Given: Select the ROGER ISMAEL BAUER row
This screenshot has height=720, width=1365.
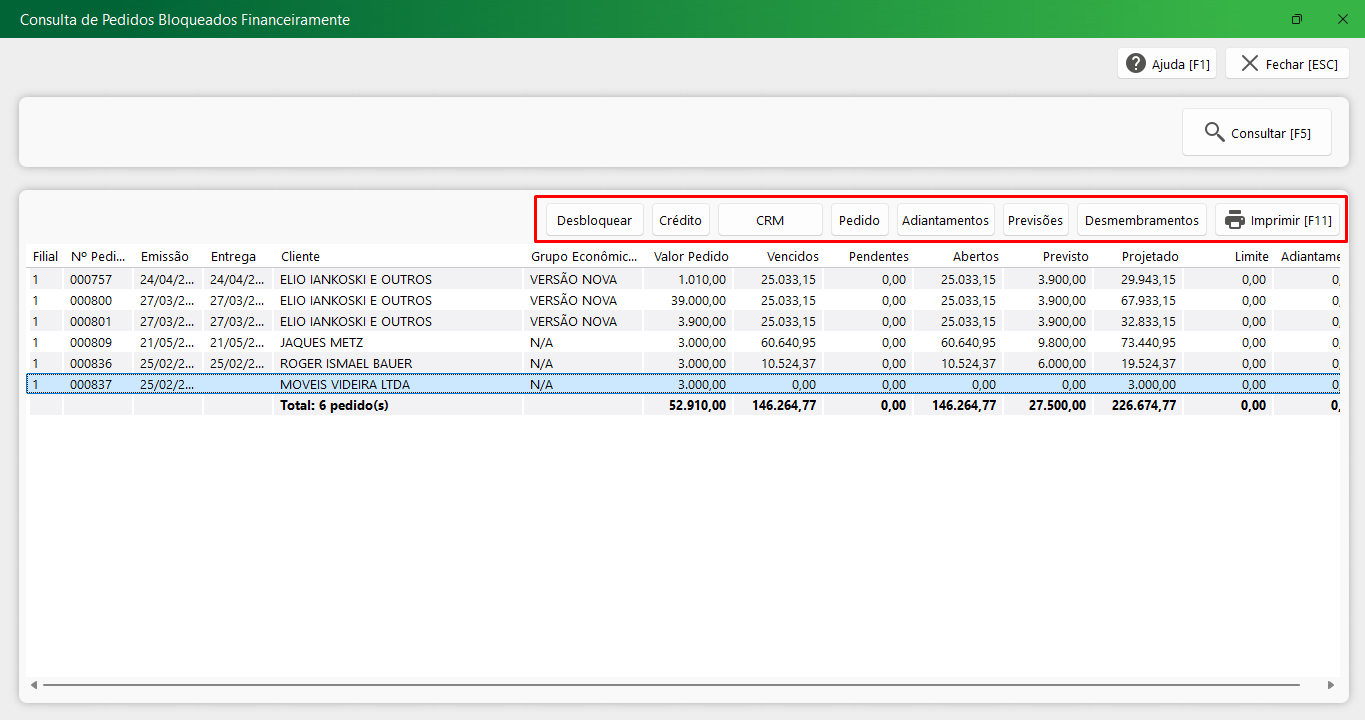Looking at the screenshot, I should (345, 364).
